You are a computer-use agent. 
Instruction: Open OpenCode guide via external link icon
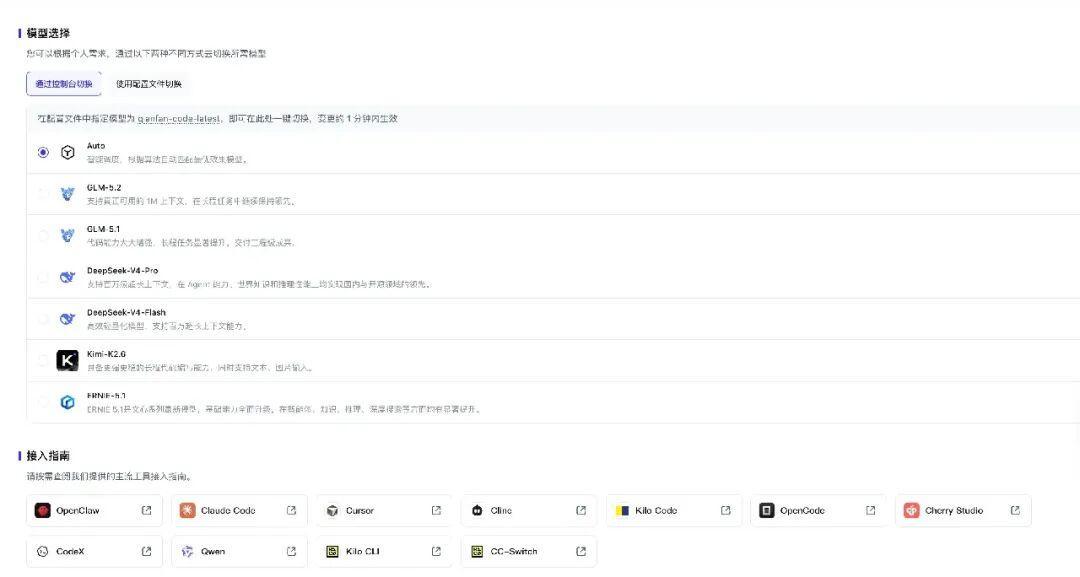point(870,510)
